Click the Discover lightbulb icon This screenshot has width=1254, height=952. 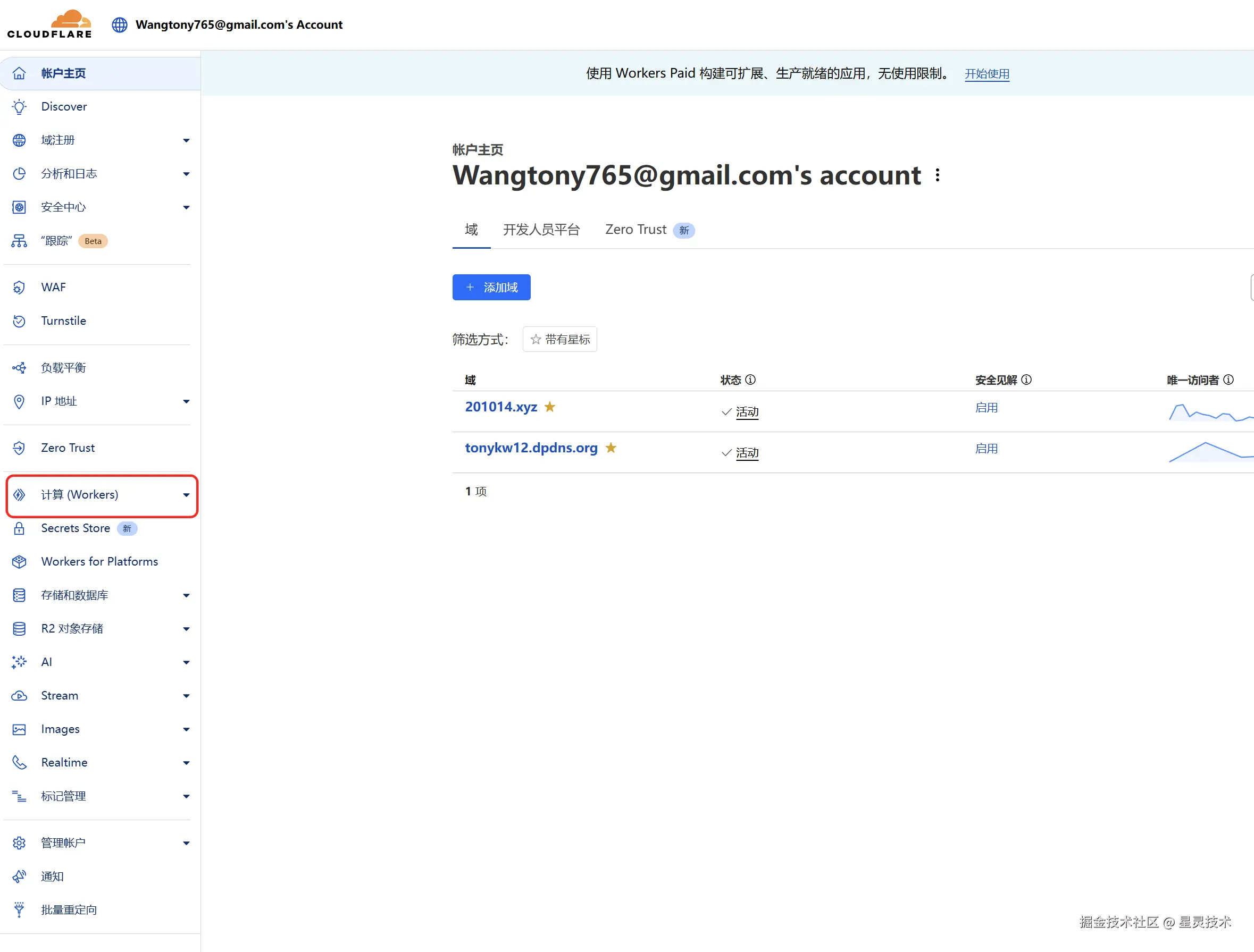(x=19, y=106)
